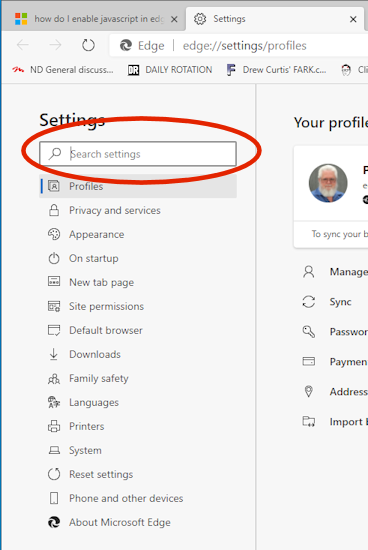Open Downloads settings arrow icon
The image size is (368, 550).
[54, 354]
